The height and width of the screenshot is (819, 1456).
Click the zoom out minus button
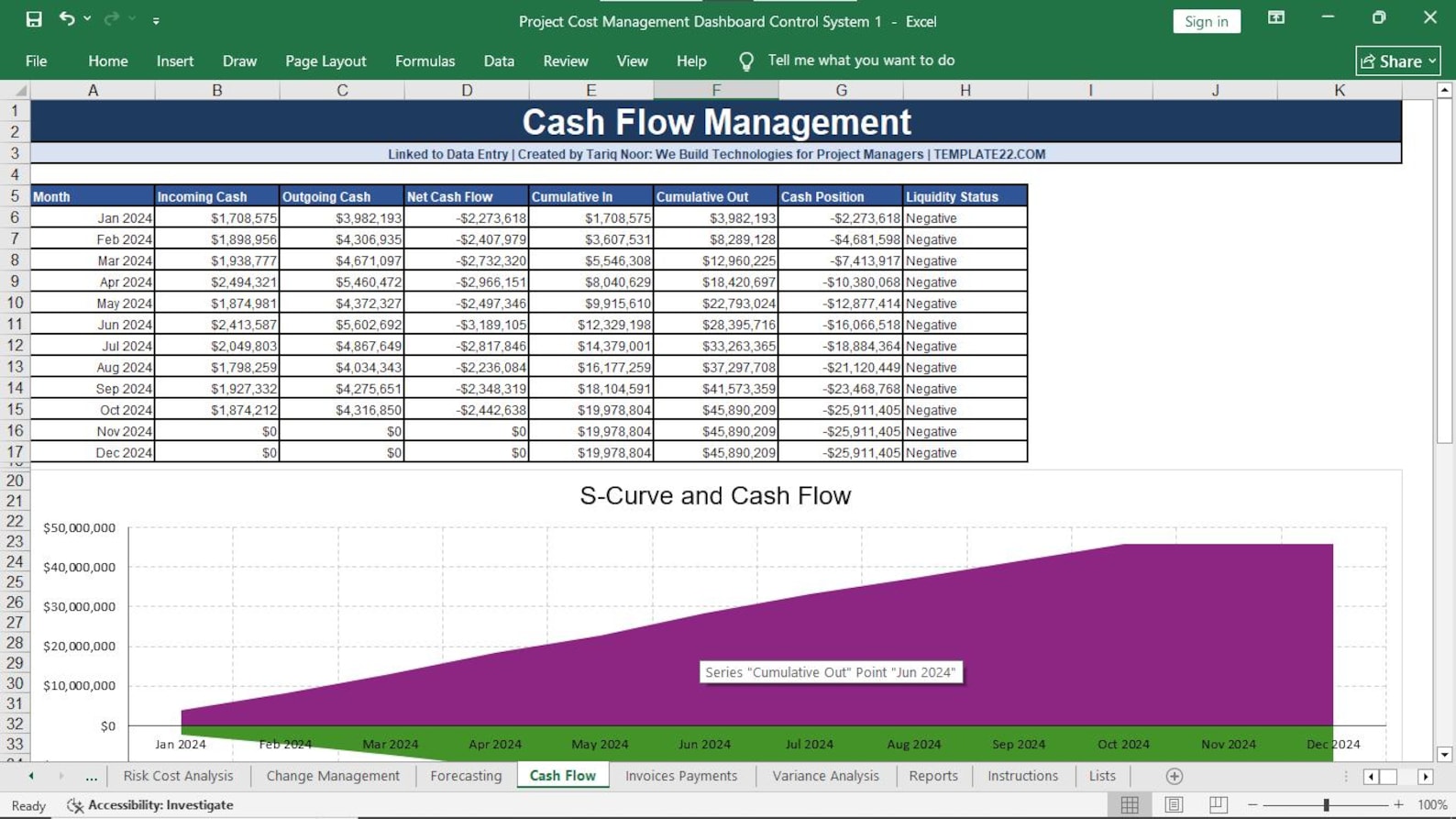pos(1252,804)
